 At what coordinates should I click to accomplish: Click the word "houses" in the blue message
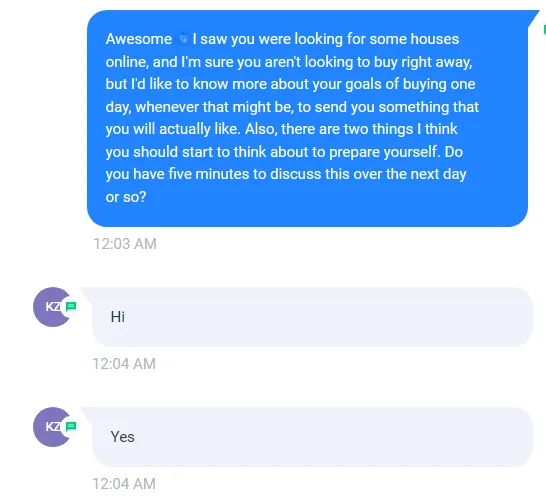click(x=435, y=39)
